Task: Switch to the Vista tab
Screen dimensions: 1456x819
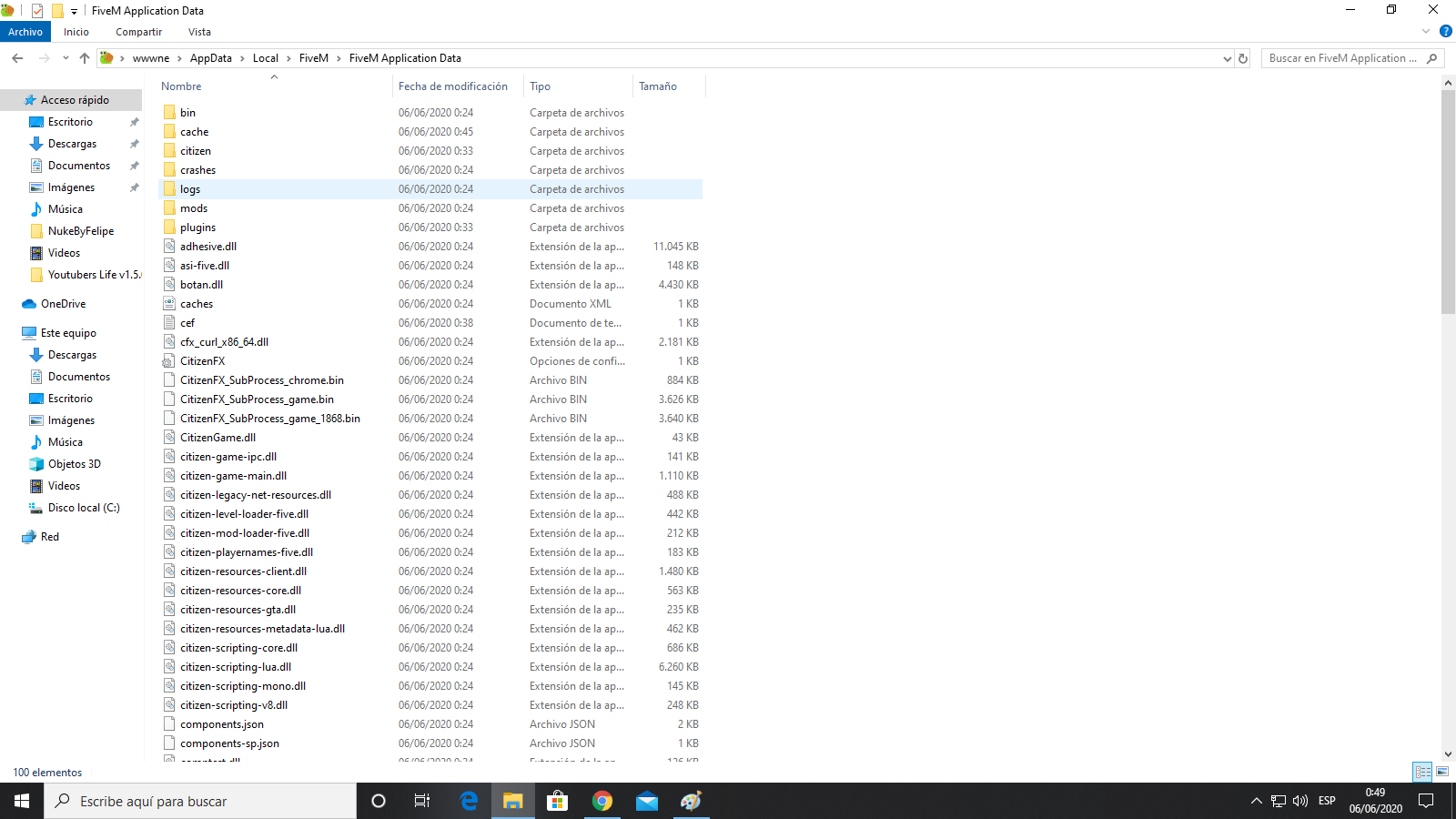Action: (x=199, y=31)
